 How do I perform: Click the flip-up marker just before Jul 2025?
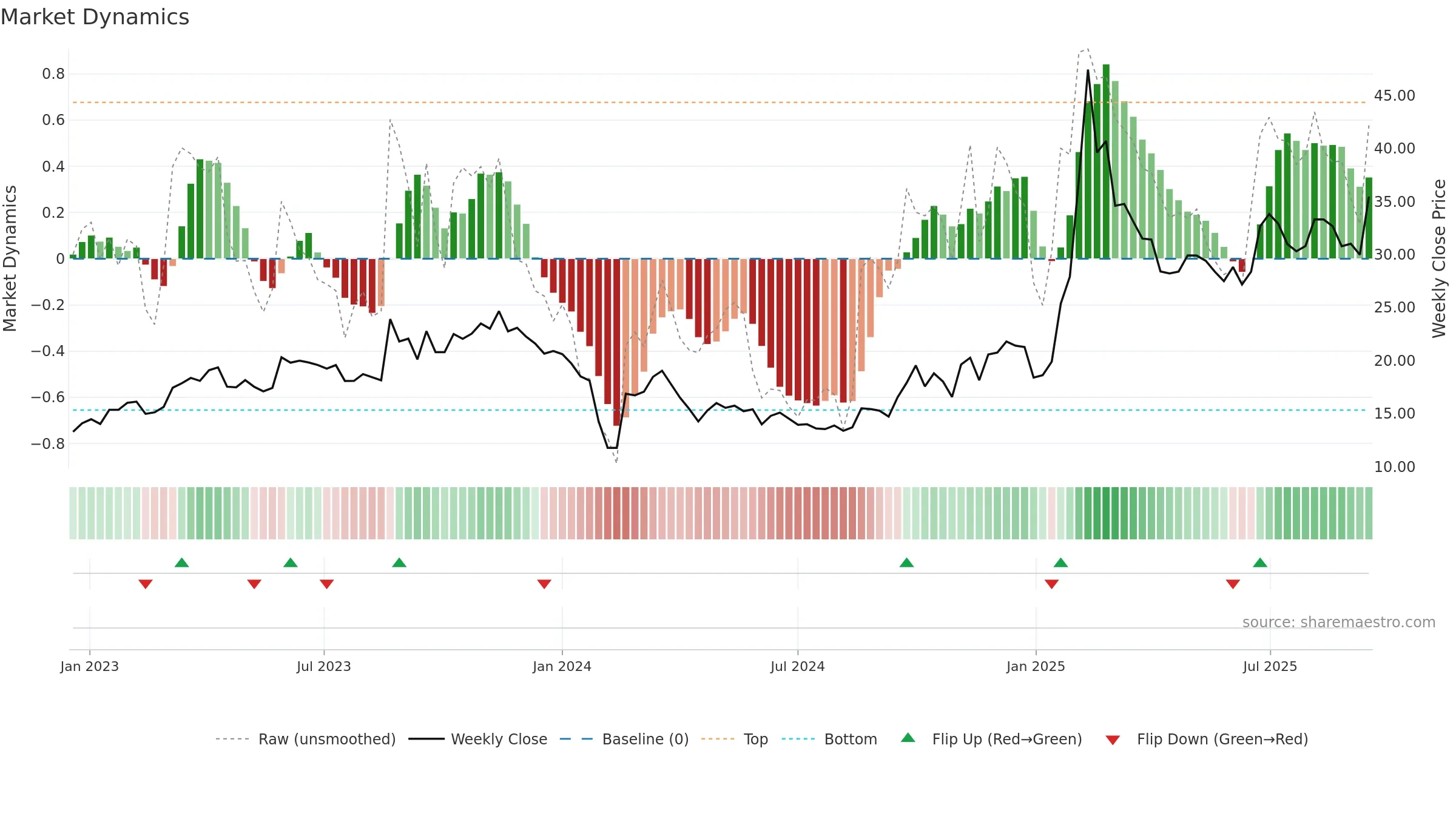pyautogui.click(x=1260, y=562)
